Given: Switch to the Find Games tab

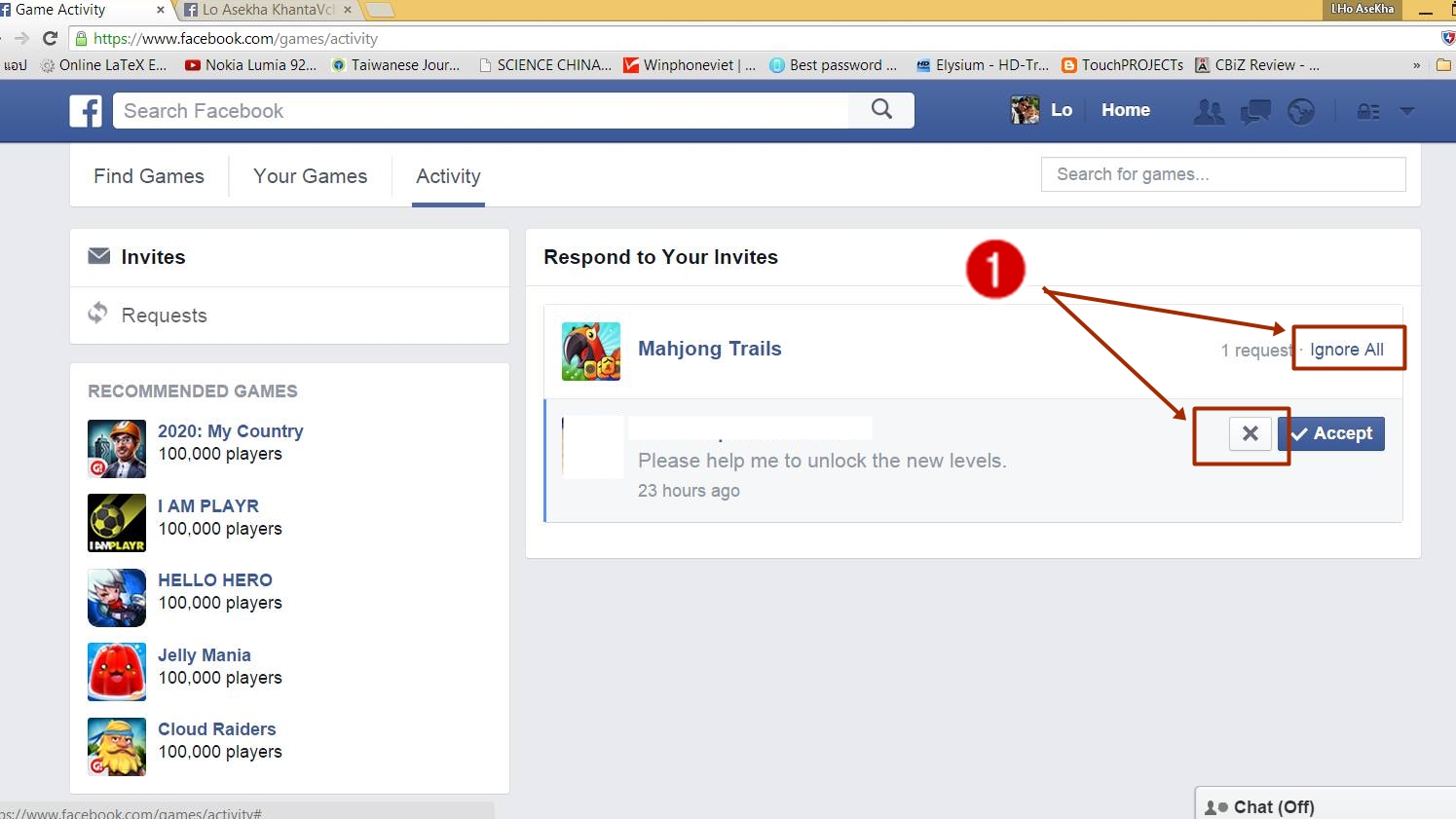Looking at the screenshot, I should pos(149,176).
